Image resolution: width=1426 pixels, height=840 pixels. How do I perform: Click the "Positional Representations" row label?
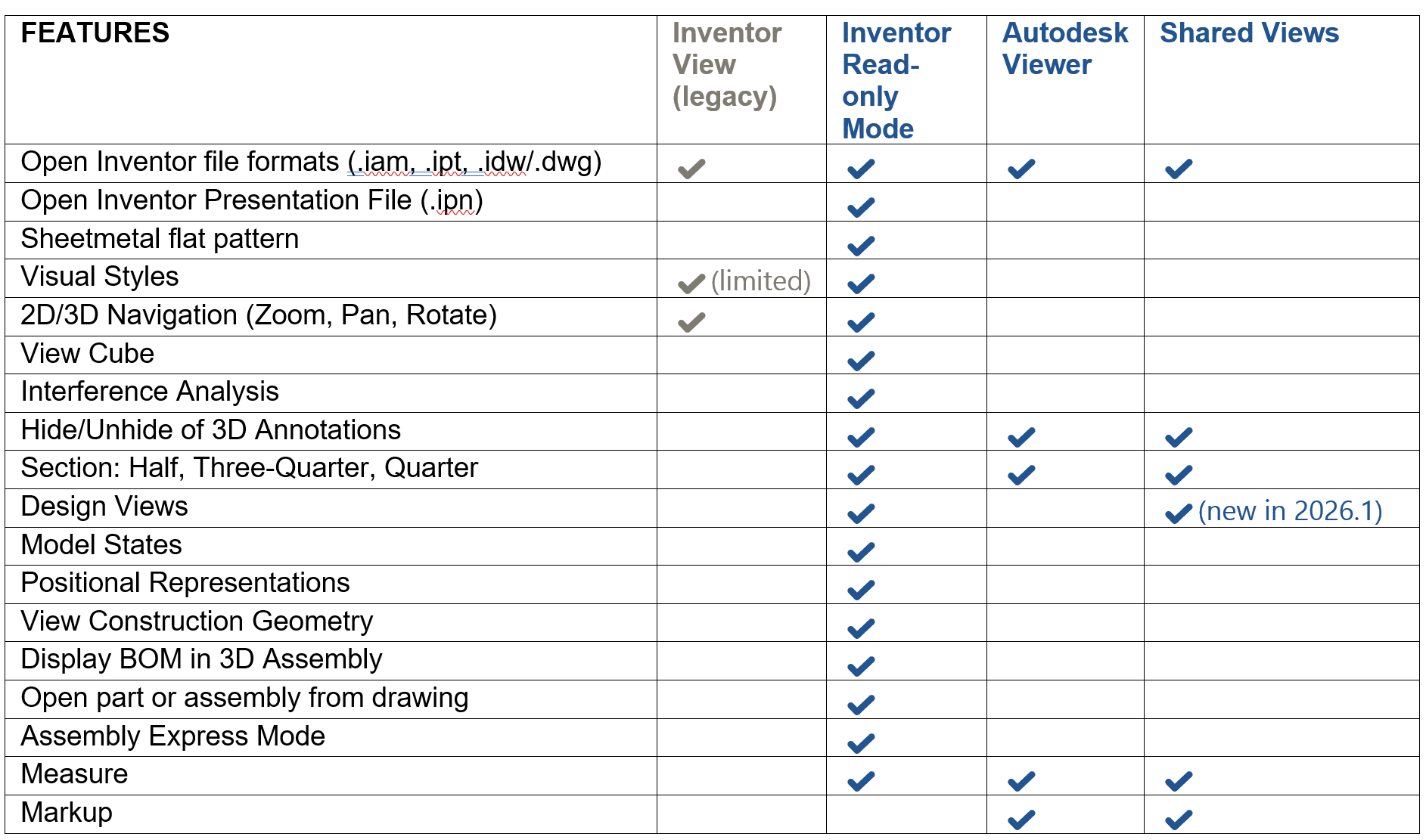click(185, 583)
